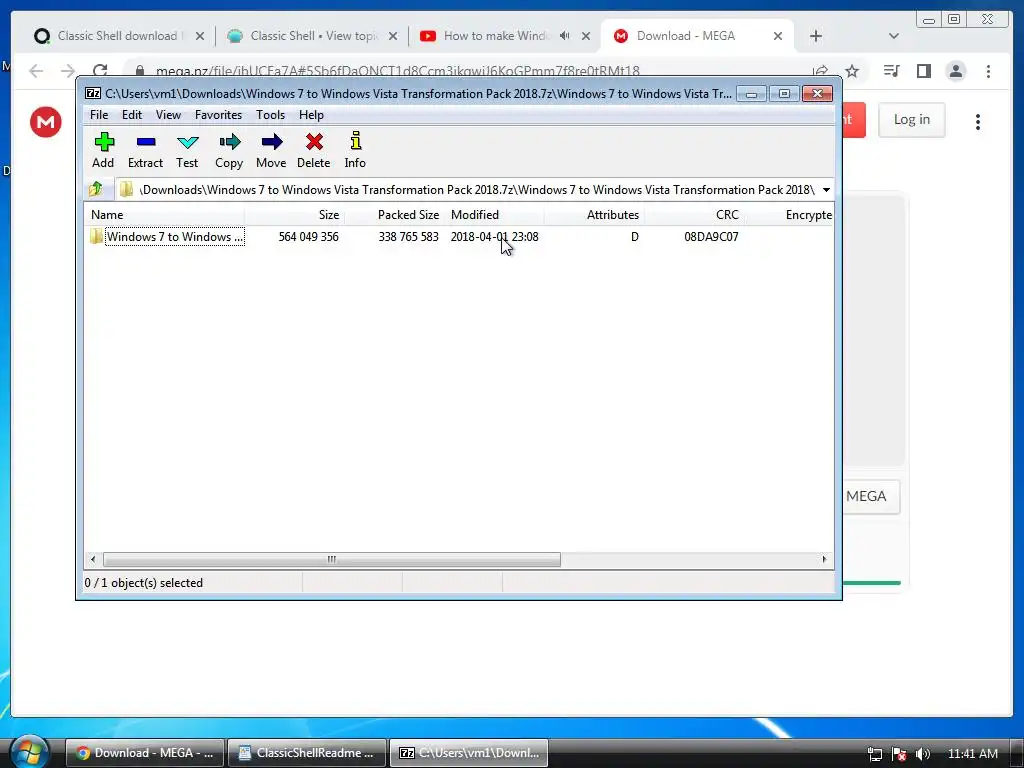Click the MEGA logo on the page
This screenshot has height=768, width=1024.
tap(46, 121)
